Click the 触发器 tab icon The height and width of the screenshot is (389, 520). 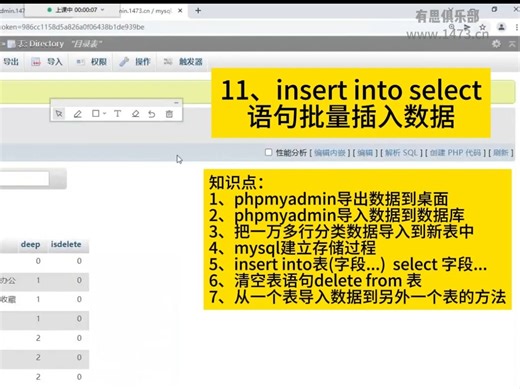pyautogui.click(x=168, y=61)
